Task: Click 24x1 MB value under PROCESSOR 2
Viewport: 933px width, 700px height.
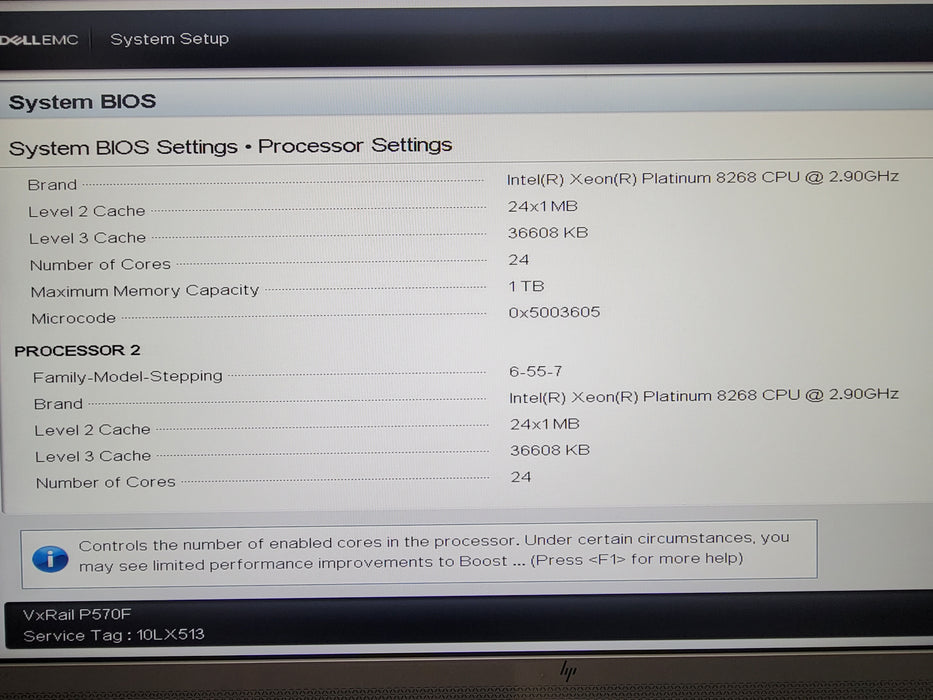Action: point(544,424)
